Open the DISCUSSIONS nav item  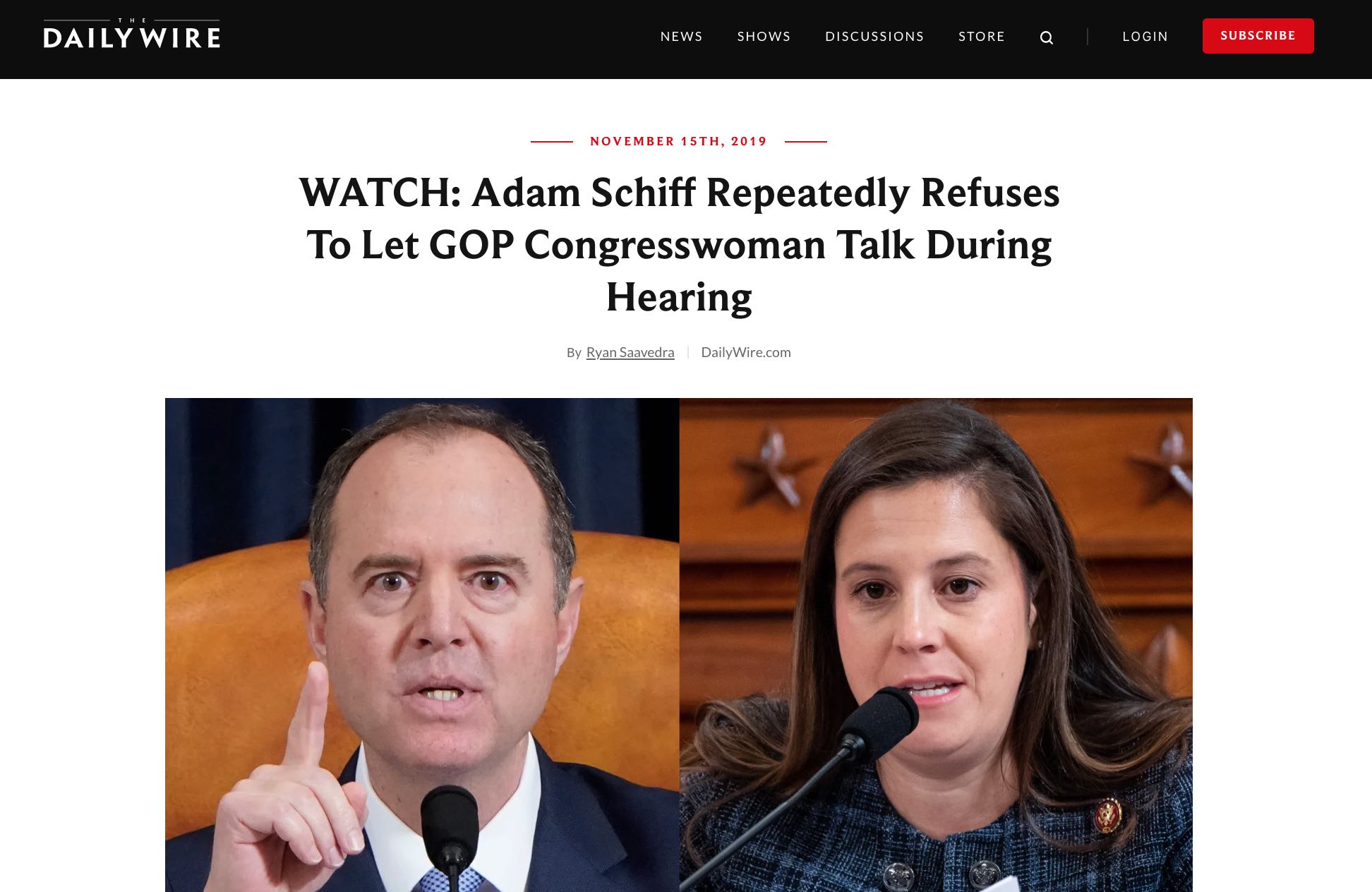[874, 36]
